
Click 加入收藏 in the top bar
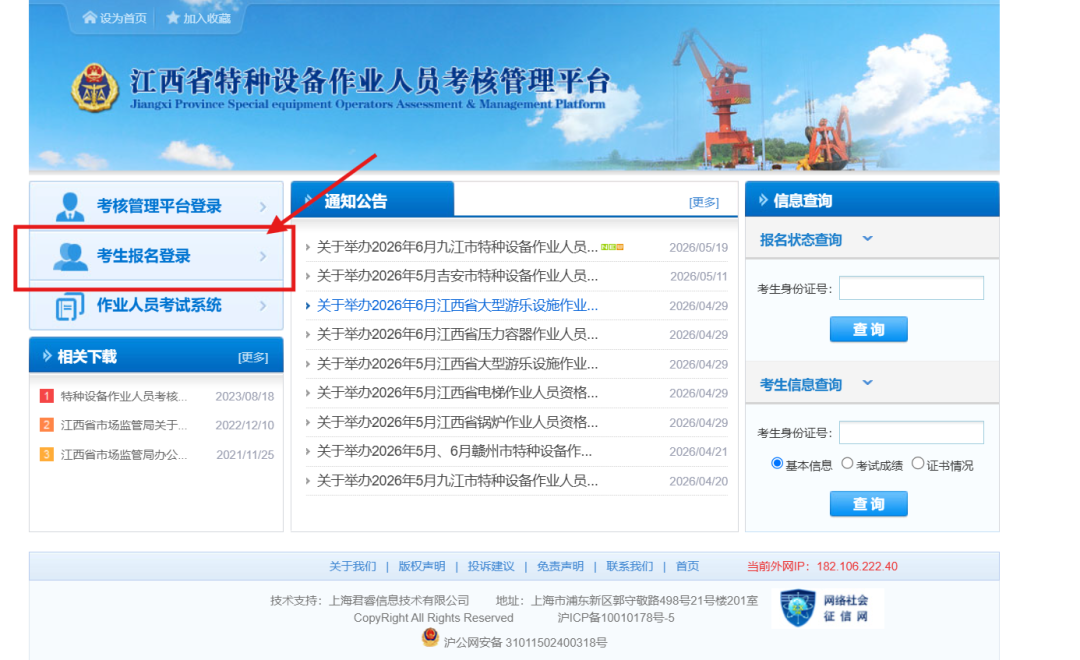coord(207,19)
